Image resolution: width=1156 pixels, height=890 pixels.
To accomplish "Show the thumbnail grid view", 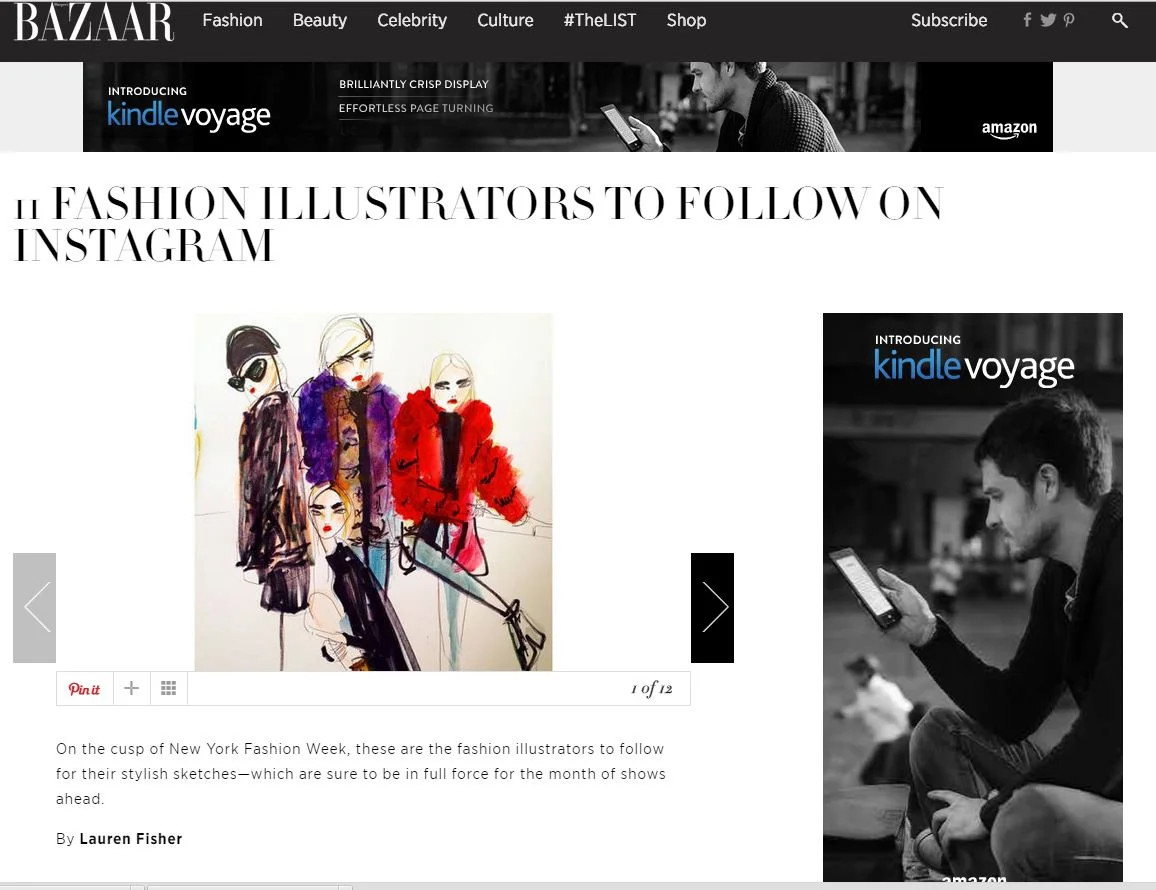I will coord(169,689).
